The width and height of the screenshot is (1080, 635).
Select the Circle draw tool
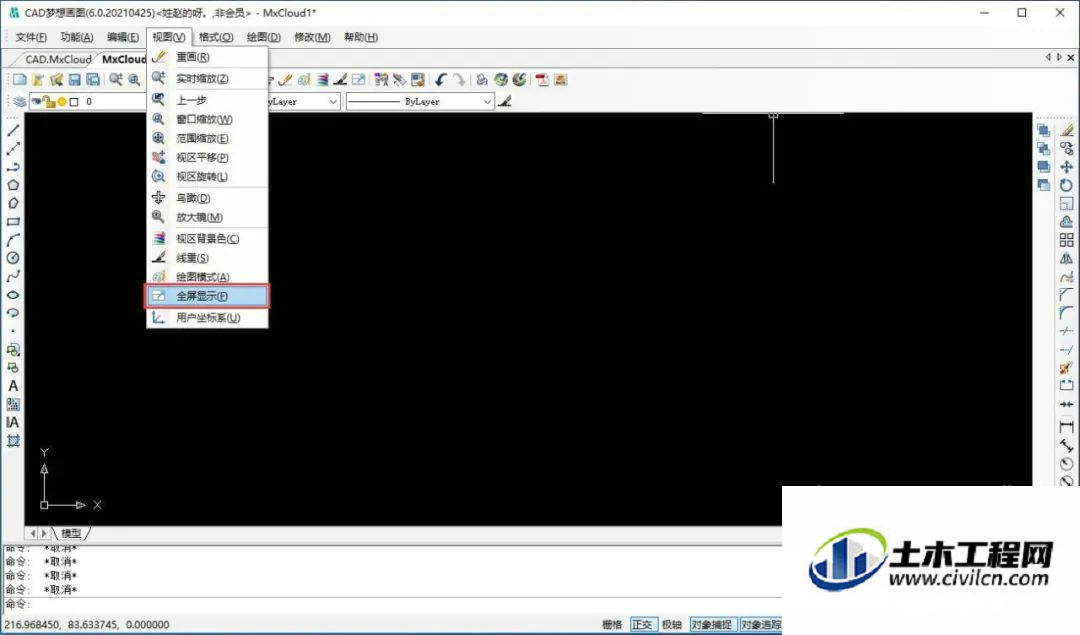(13, 258)
